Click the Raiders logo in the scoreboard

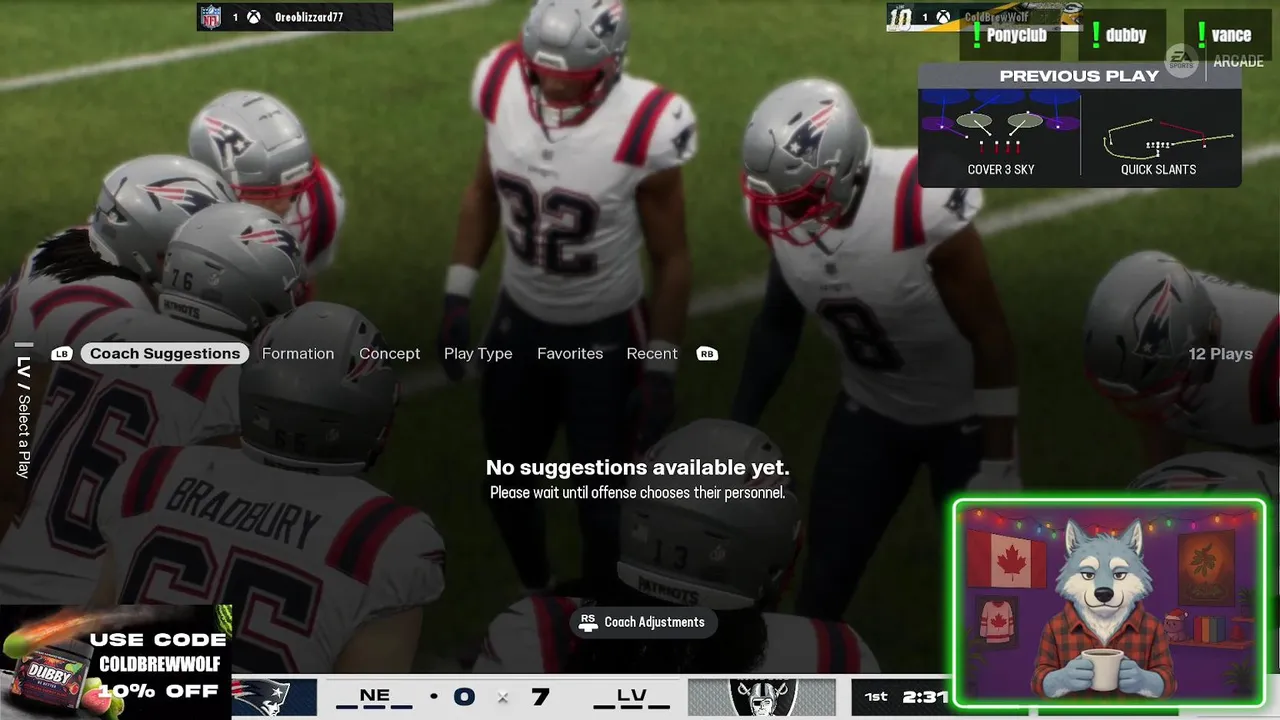tap(762, 697)
